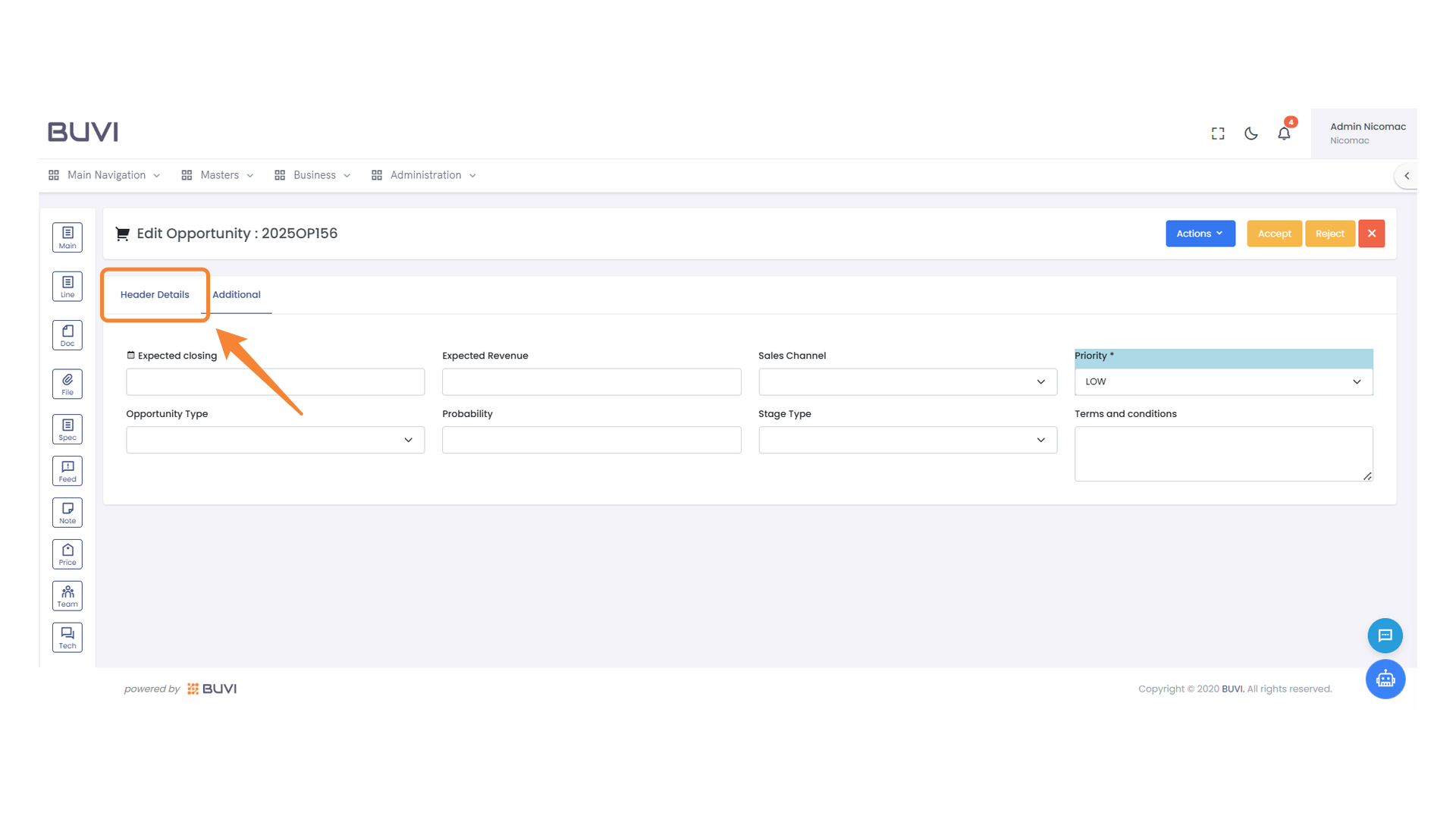Open the Doc section in the sidebar
Image resolution: width=1456 pixels, height=819 pixels.
click(67, 334)
